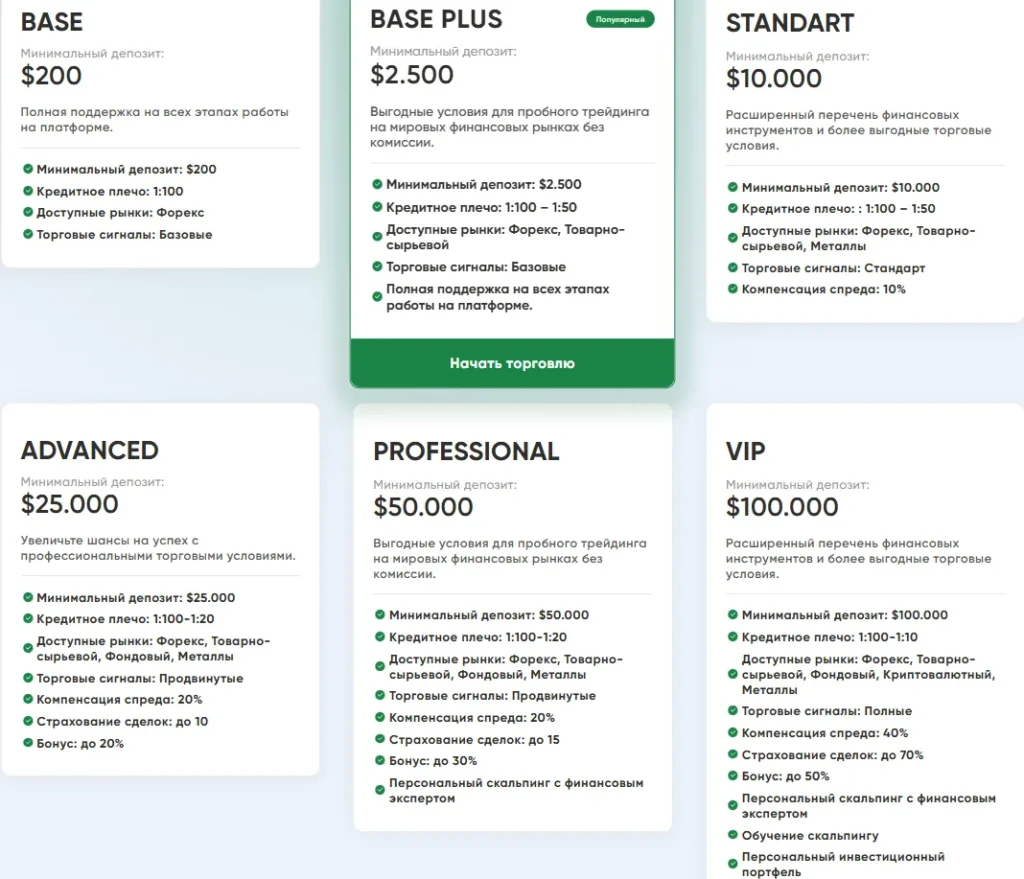Image resolution: width=1024 pixels, height=879 pixels.
Task: Click checkmark next to Обучение скальпингу
Action: (733, 835)
